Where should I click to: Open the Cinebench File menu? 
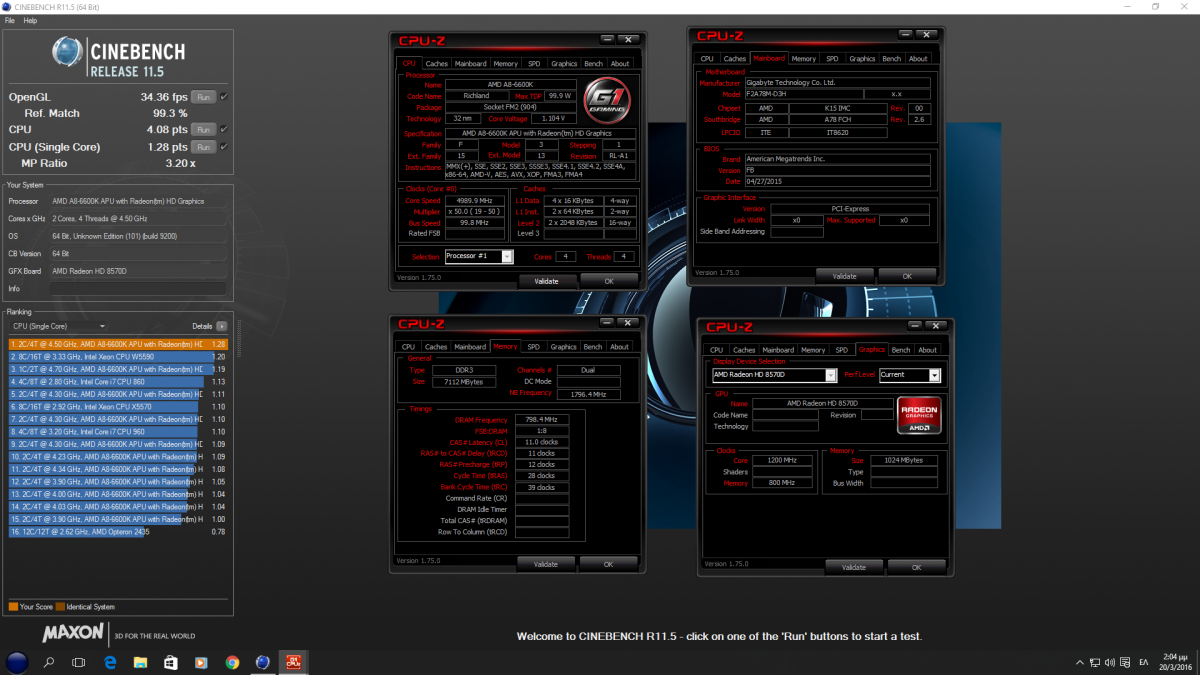(x=10, y=20)
